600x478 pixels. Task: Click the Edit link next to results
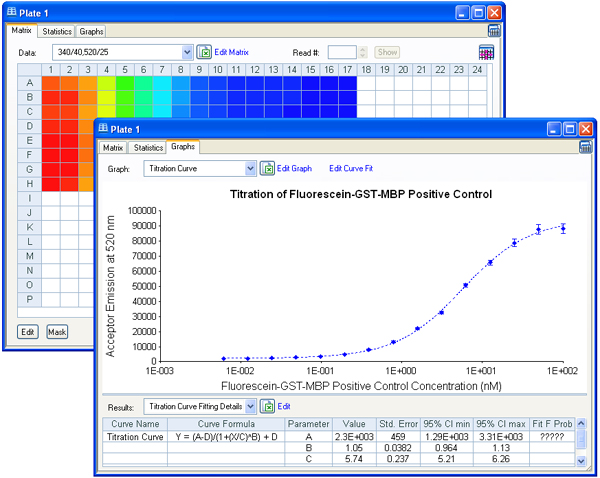[284, 406]
